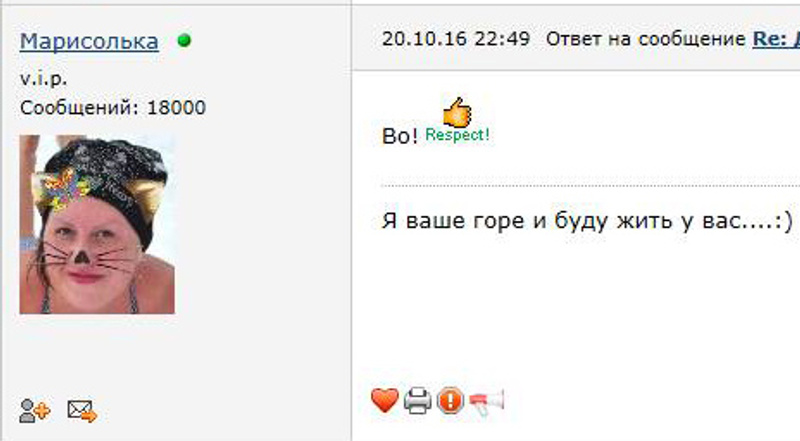Click the Сообщений: 18000 post count
The width and height of the screenshot is (800, 441).
tap(113, 108)
